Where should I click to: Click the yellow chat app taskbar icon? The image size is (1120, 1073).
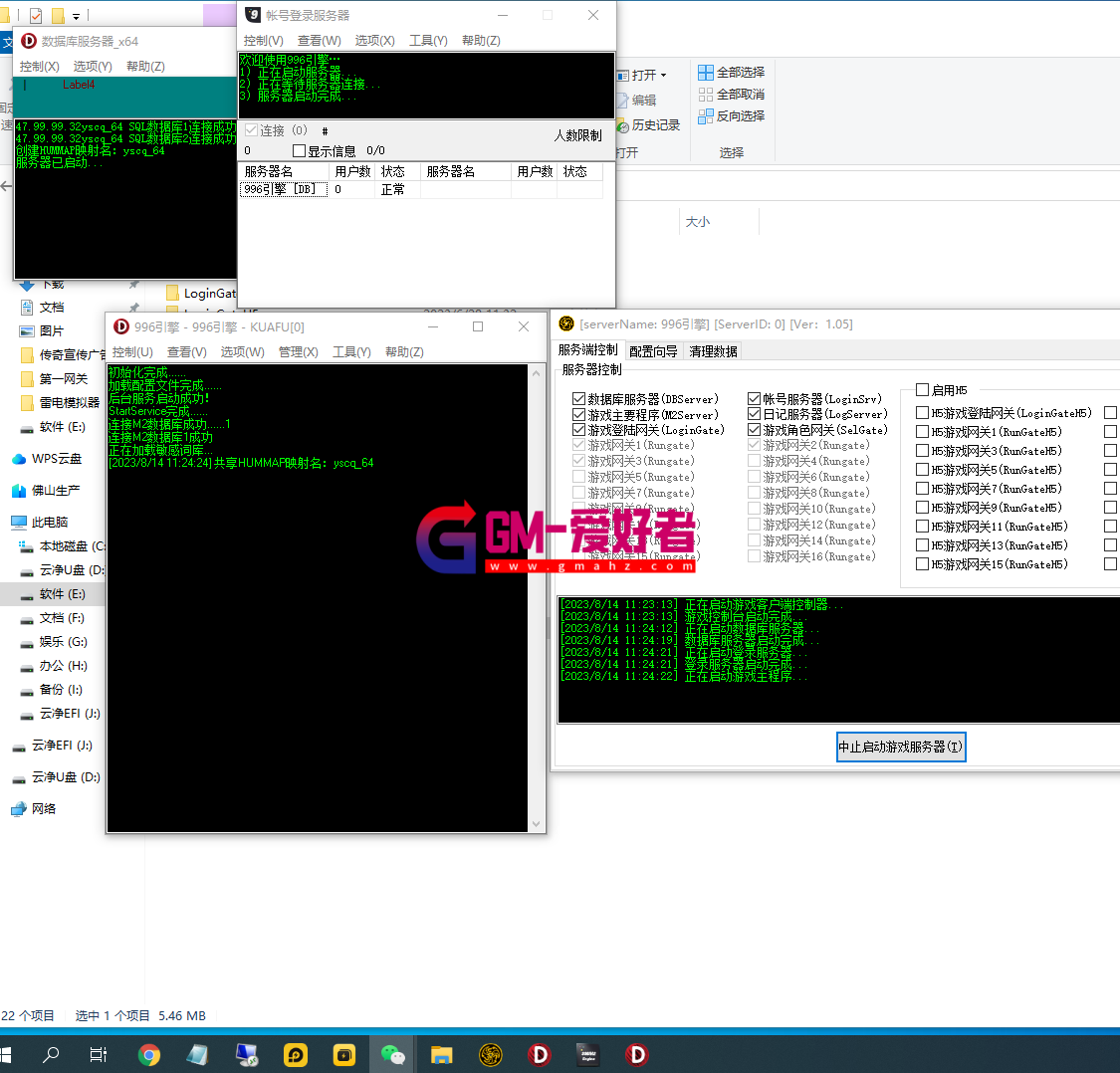coord(295,1054)
